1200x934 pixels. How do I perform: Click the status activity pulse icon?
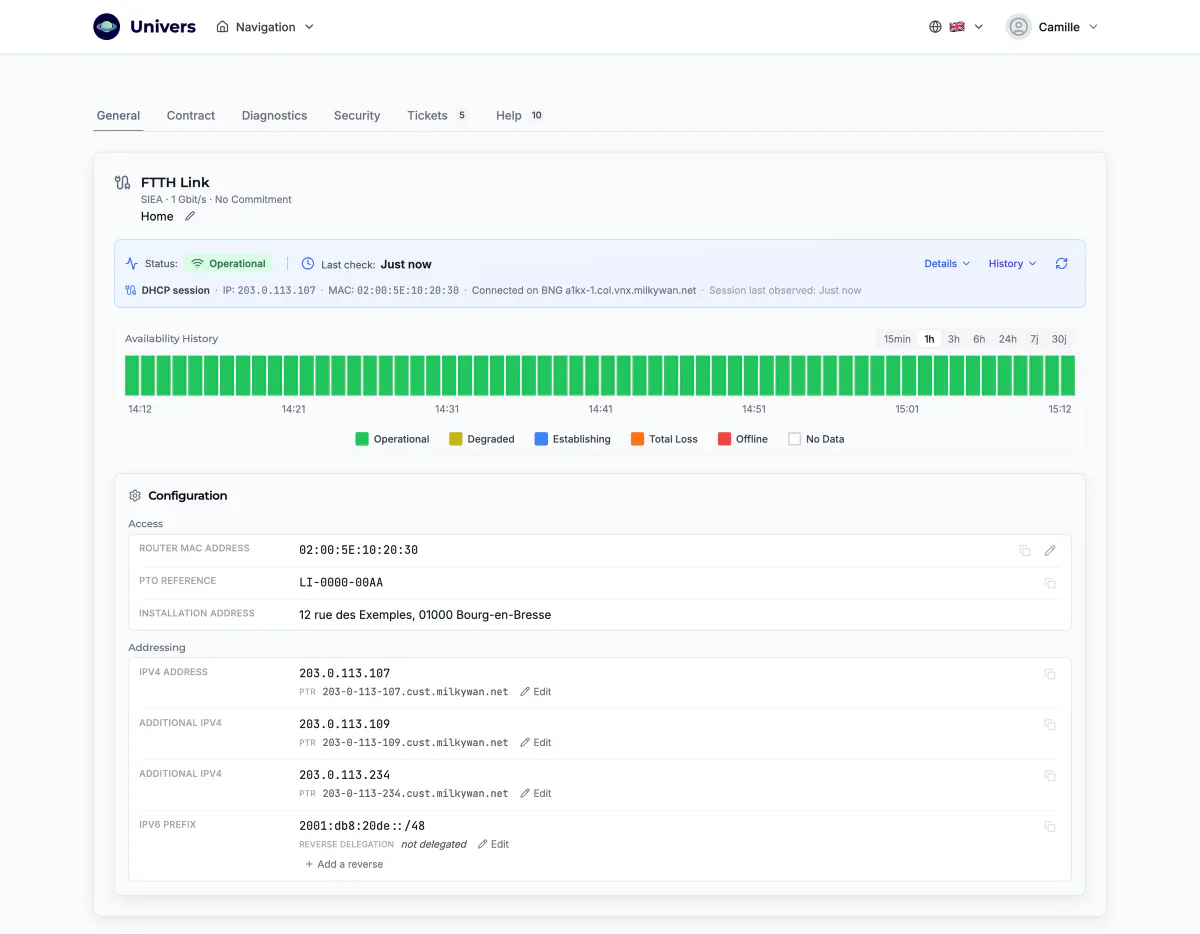pos(132,264)
